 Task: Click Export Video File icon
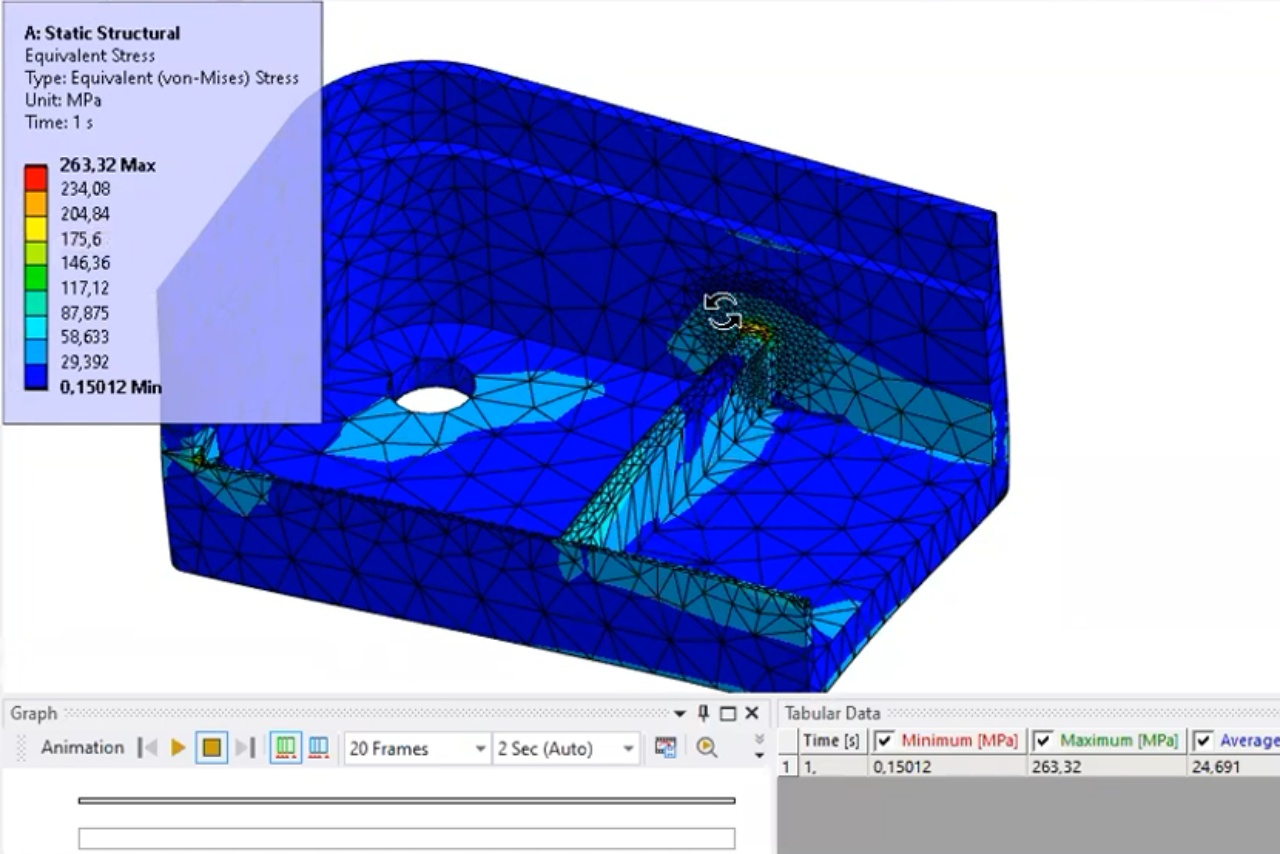665,748
